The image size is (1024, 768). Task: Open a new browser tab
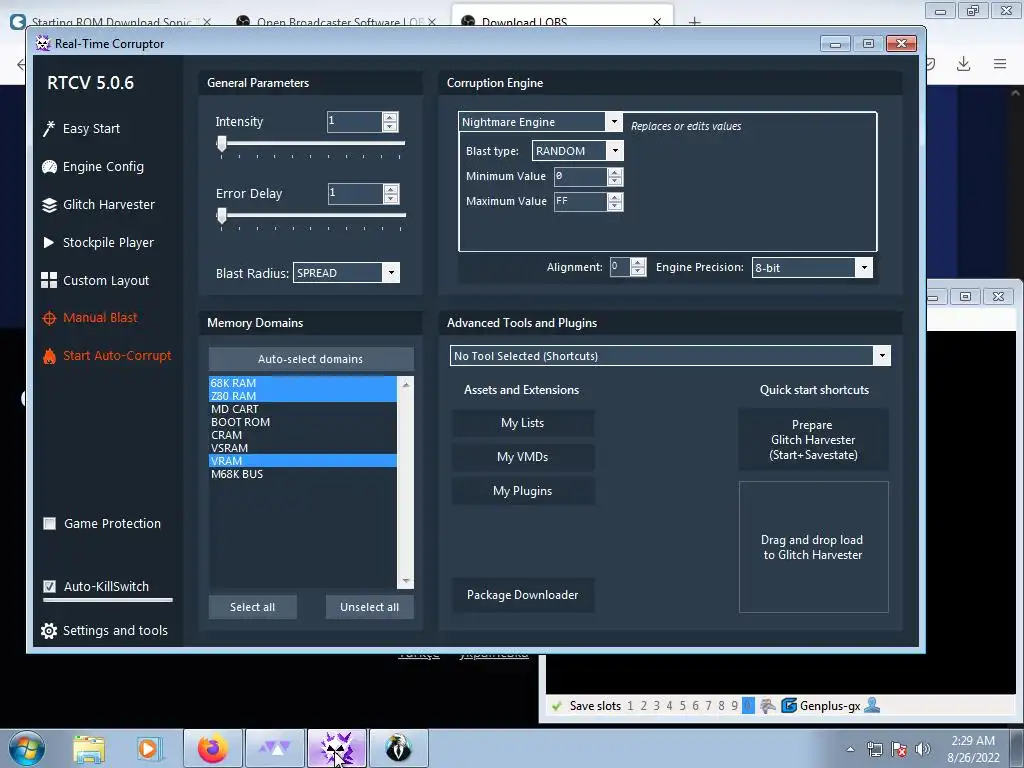[694, 22]
